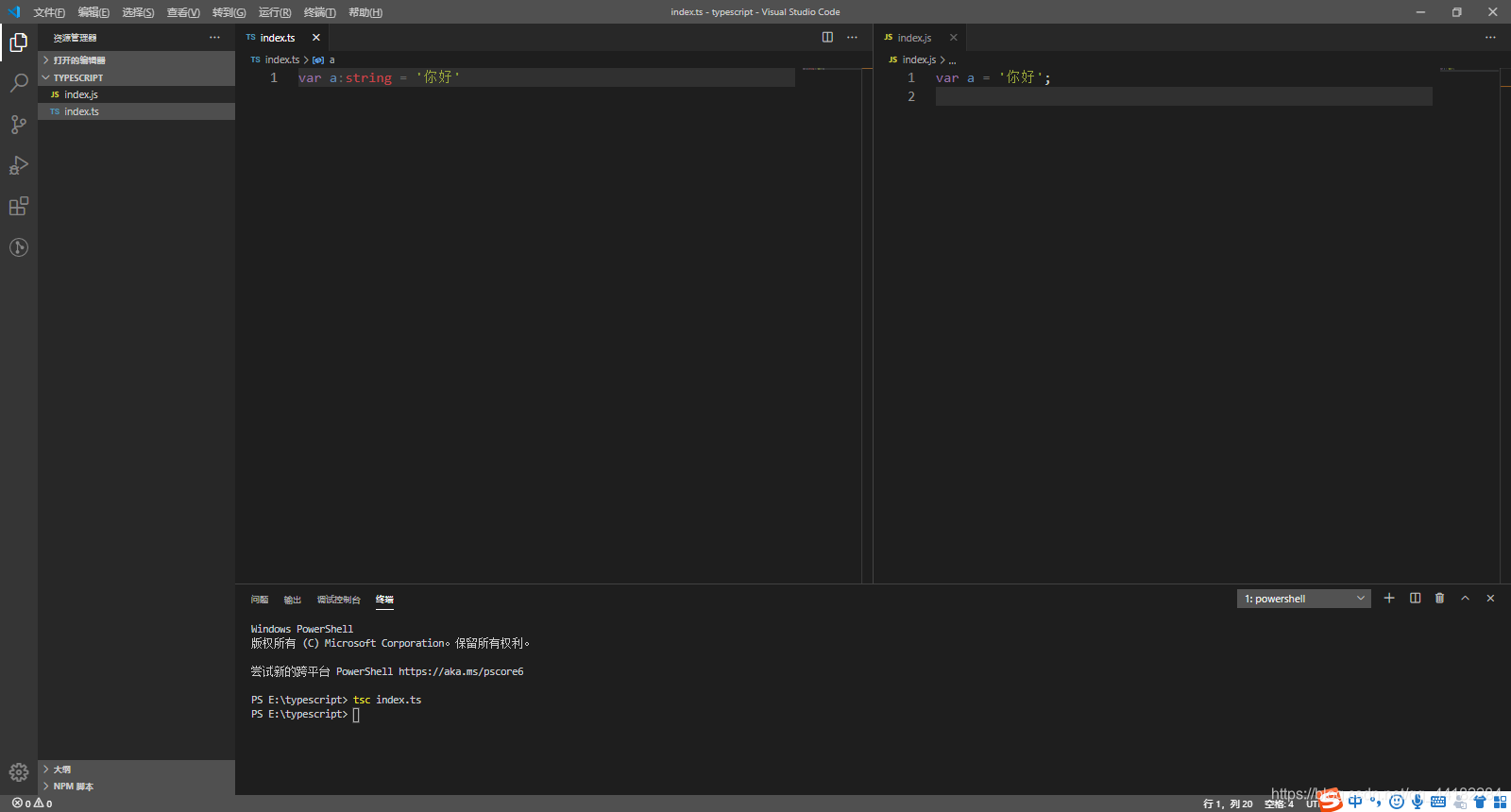1511x812 pixels.
Task: Switch to the Output panel tab
Action: pyautogui.click(x=293, y=600)
